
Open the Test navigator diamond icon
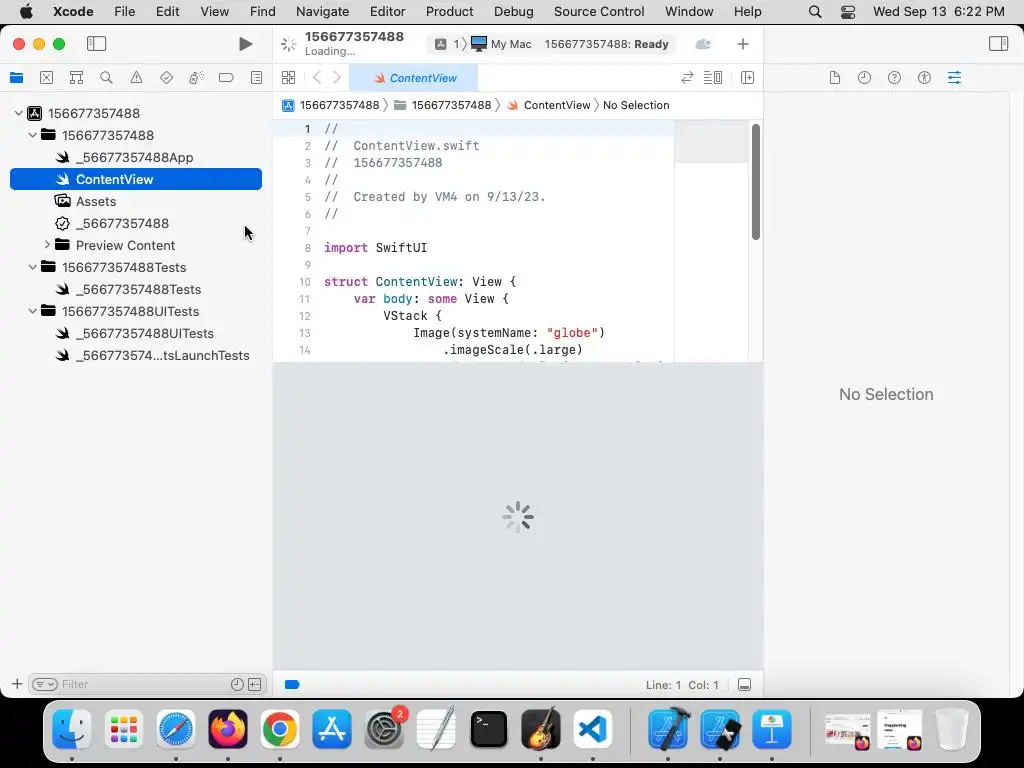167,78
